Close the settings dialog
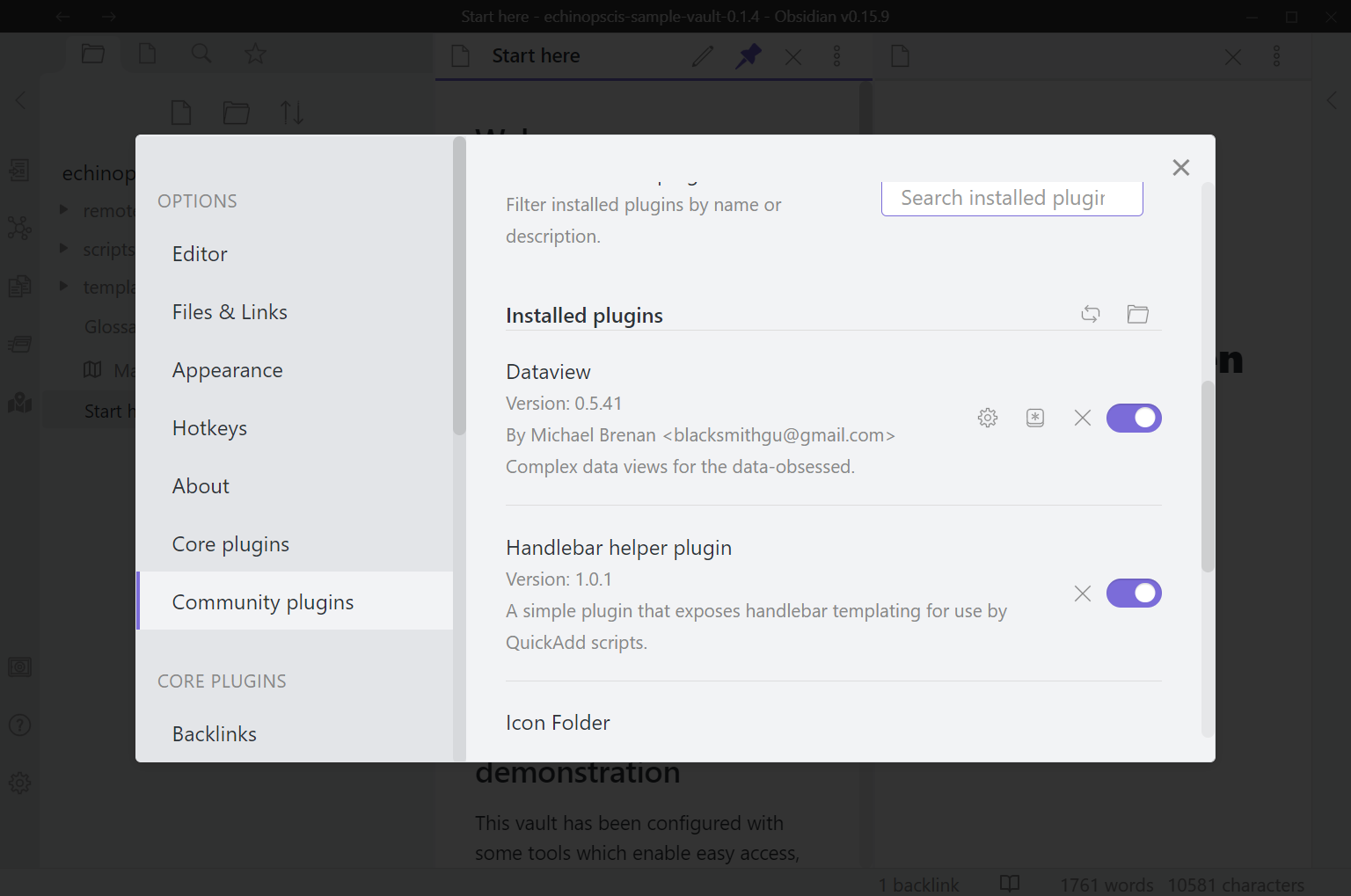 coord(1181,167)
